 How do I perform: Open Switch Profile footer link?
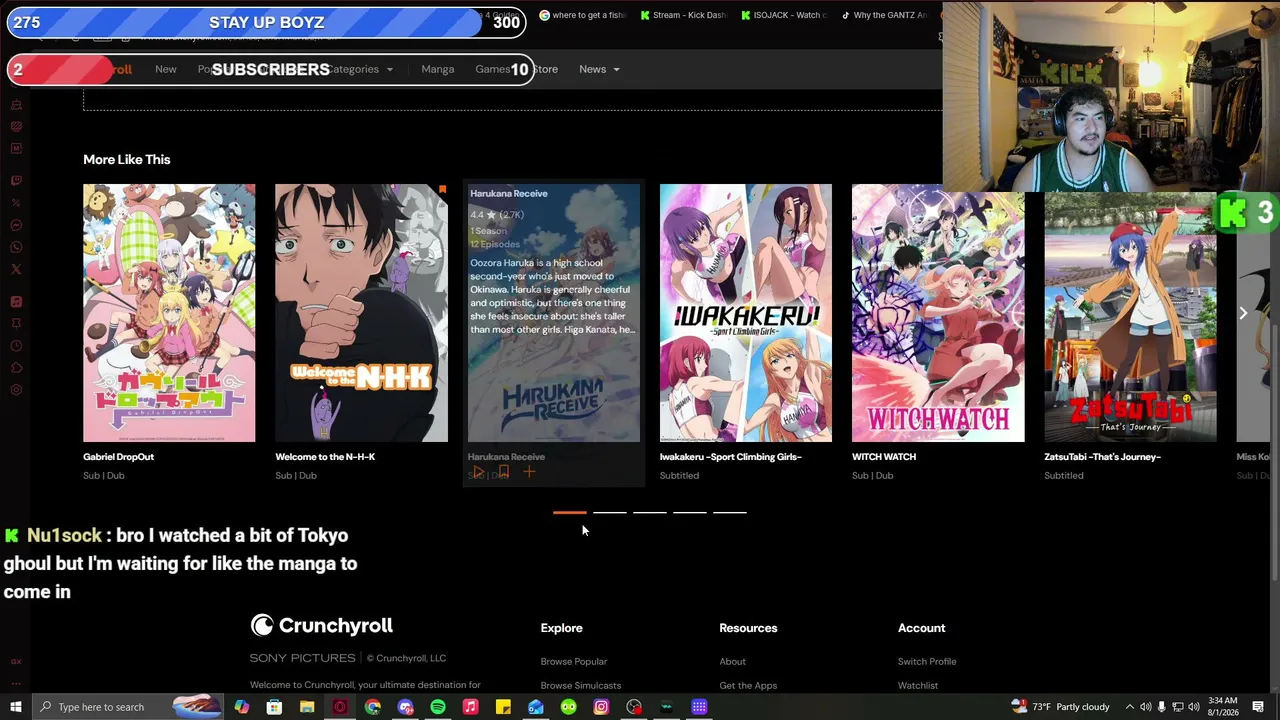pyautogui.click(x=927, y=662)
